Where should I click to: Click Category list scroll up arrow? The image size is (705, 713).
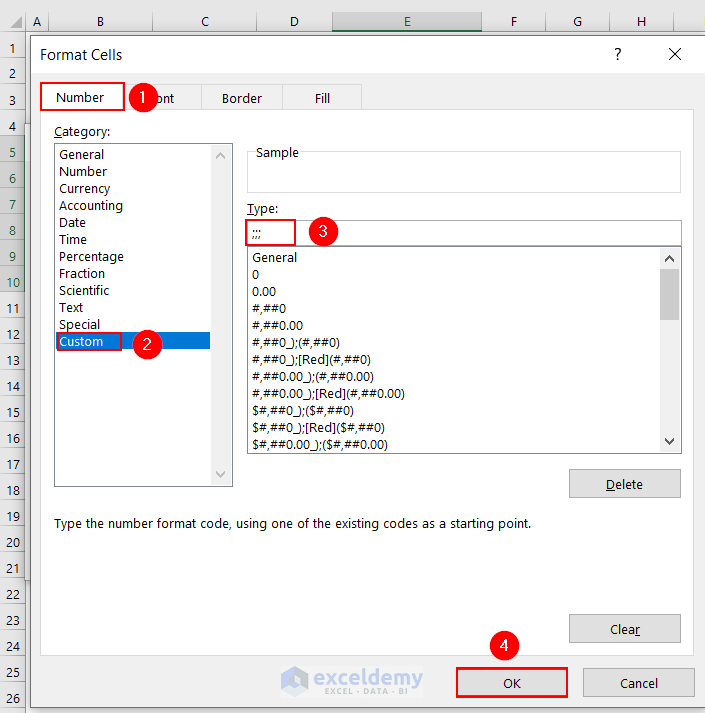coord(221,156)
